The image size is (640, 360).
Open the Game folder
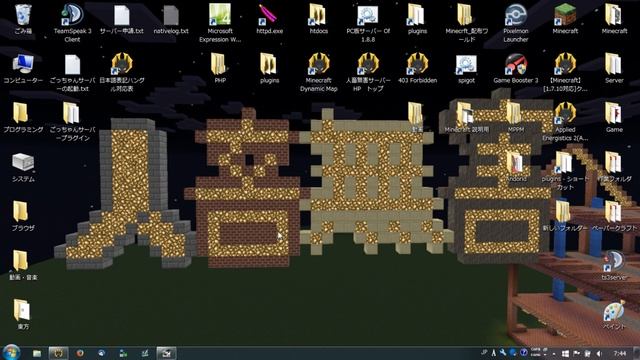click(x=614, y=117)
